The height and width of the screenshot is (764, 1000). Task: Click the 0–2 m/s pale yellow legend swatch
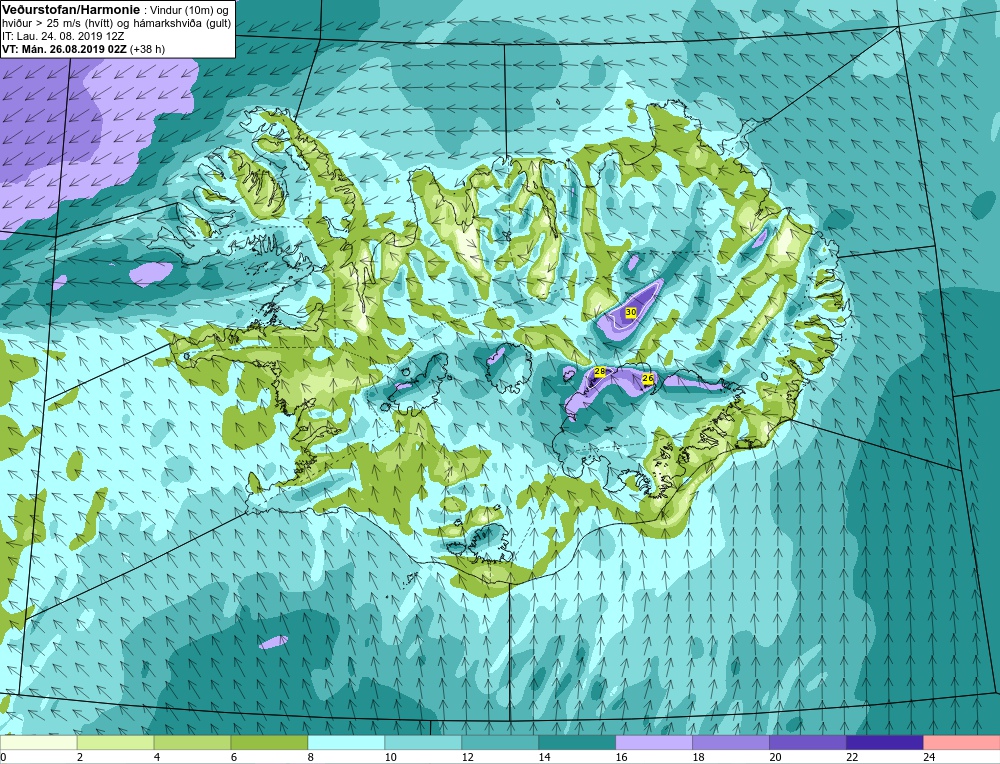click(38, 743)
